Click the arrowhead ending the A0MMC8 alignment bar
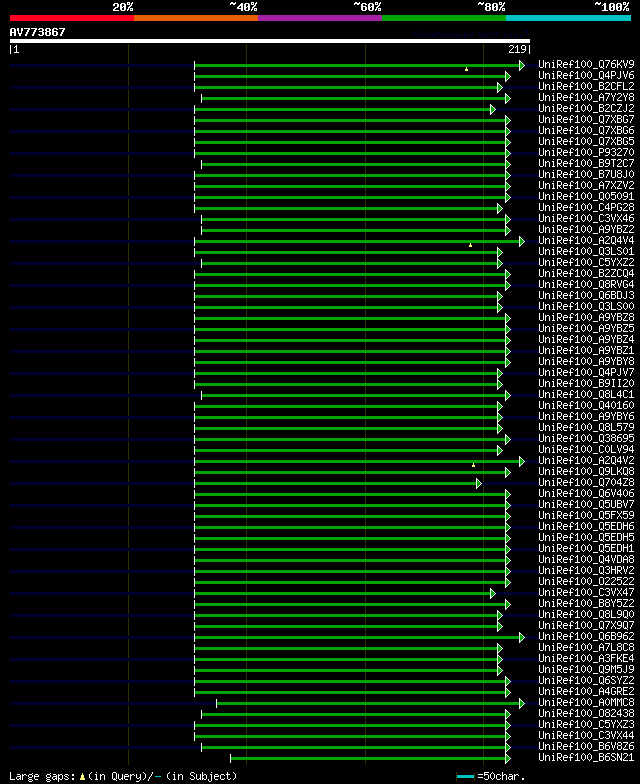 522,704
